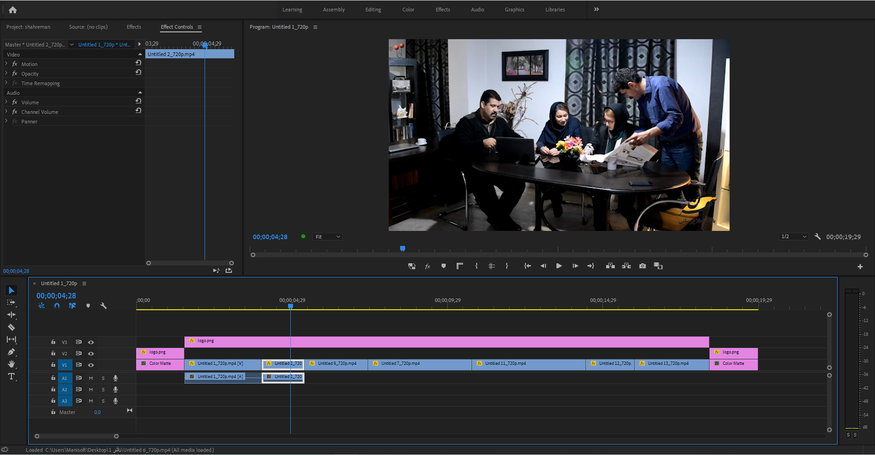This screenshot has width=875, height=455.
Task: Open the 1/2 playback resolution dropdown
Action: click(793, 237)
